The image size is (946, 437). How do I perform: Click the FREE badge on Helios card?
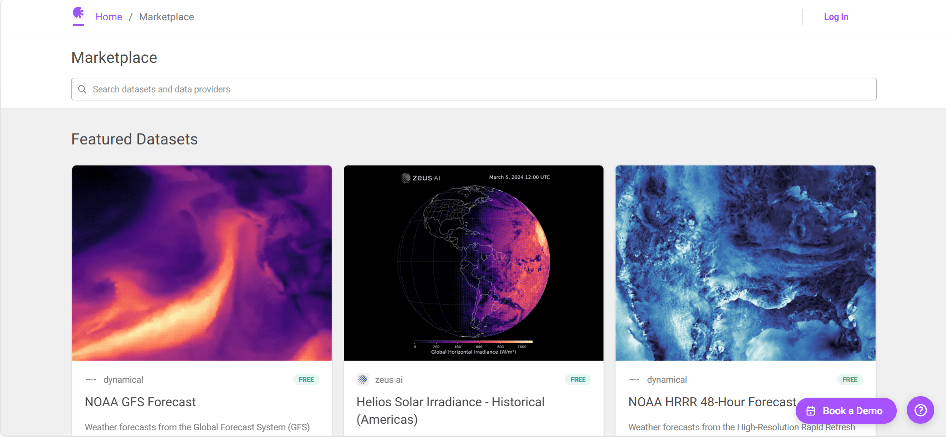pos(577,380)
